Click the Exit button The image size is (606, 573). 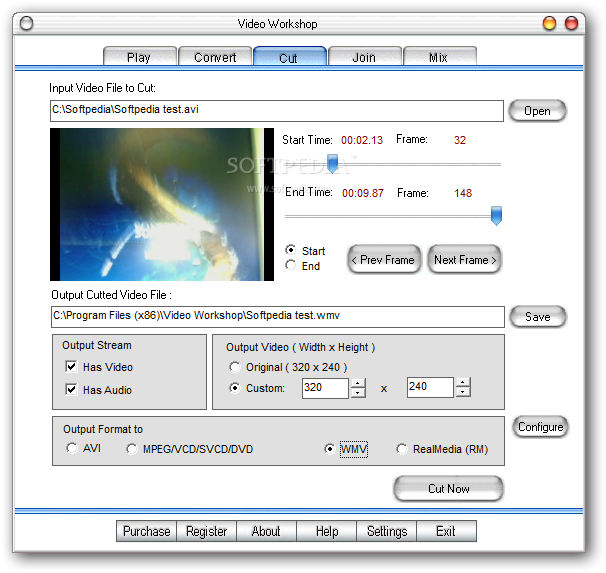pyautogui.click(x=446, y=531)
